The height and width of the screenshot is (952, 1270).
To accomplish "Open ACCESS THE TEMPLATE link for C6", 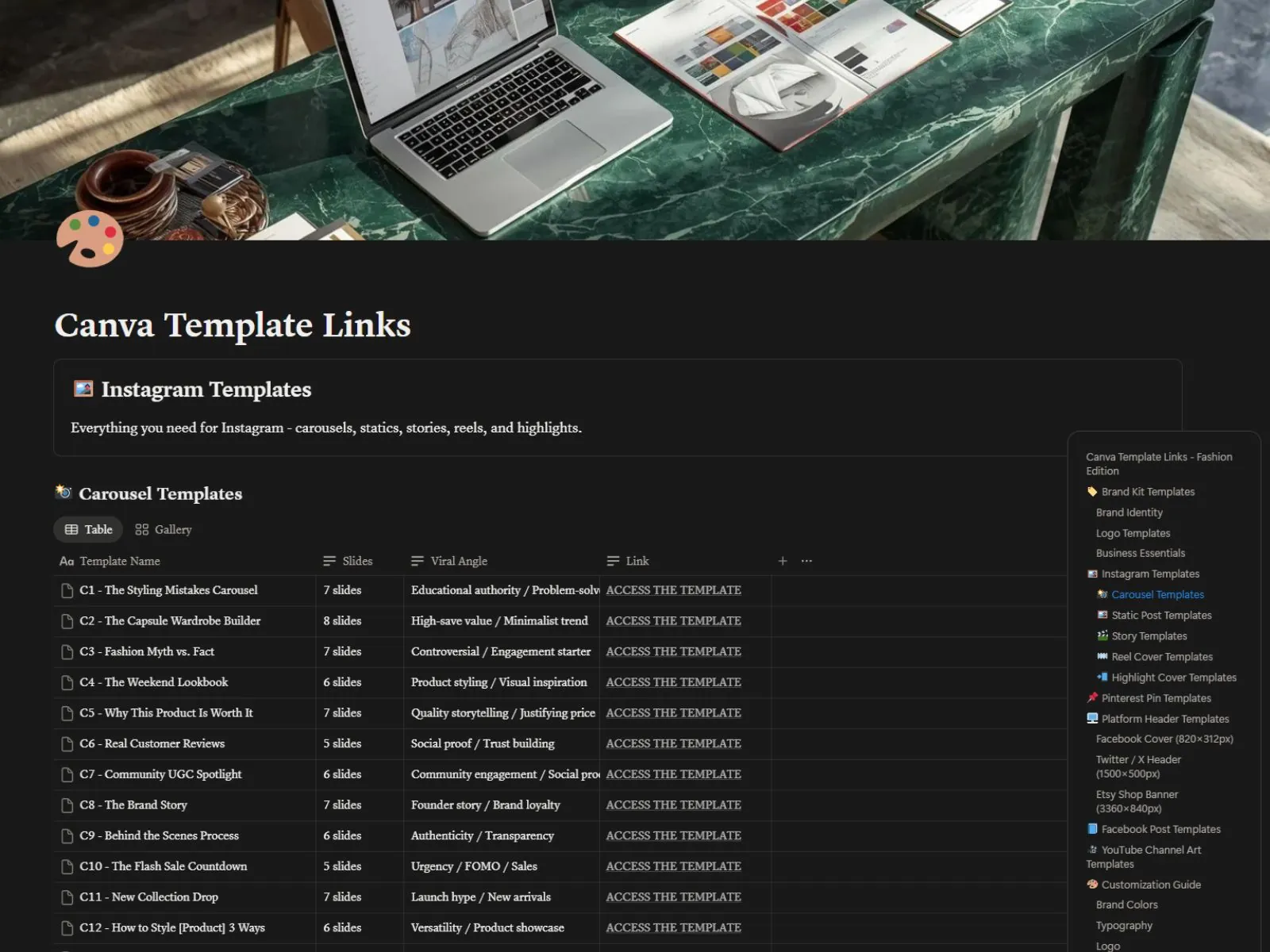I will click(673, 744).
